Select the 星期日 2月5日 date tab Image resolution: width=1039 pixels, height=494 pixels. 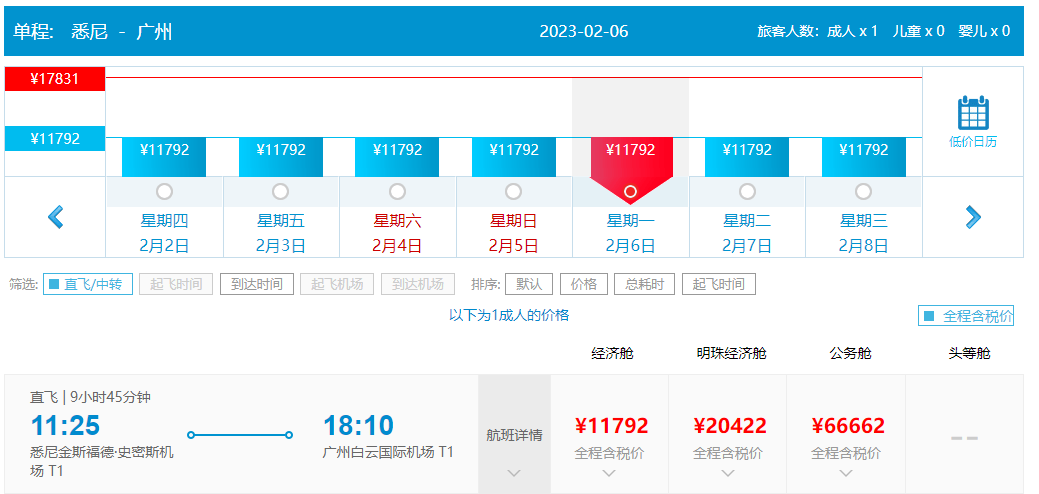point(514,232)
